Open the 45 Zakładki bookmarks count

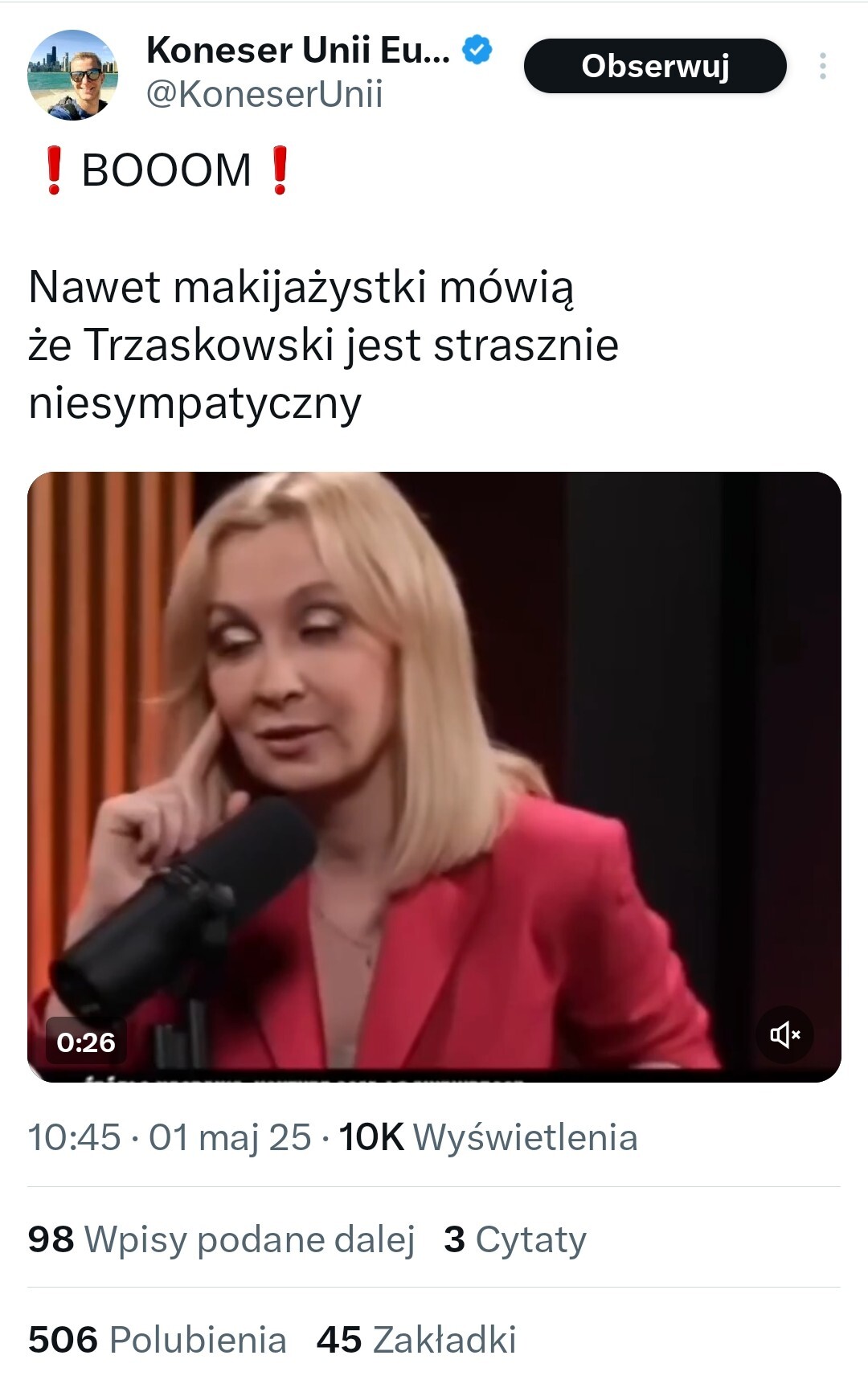[416, 1340]
